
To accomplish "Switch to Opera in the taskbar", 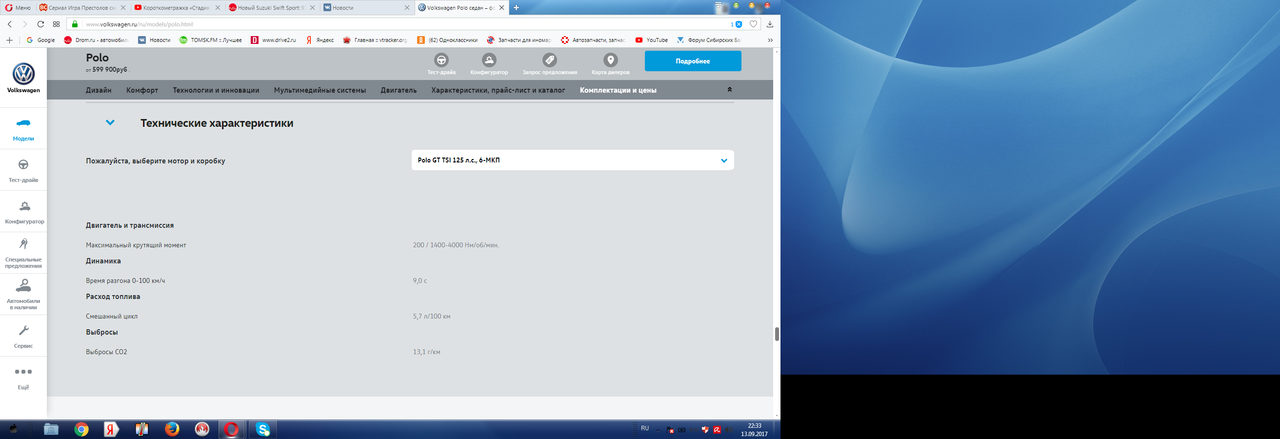I will [x=231, y=429].
